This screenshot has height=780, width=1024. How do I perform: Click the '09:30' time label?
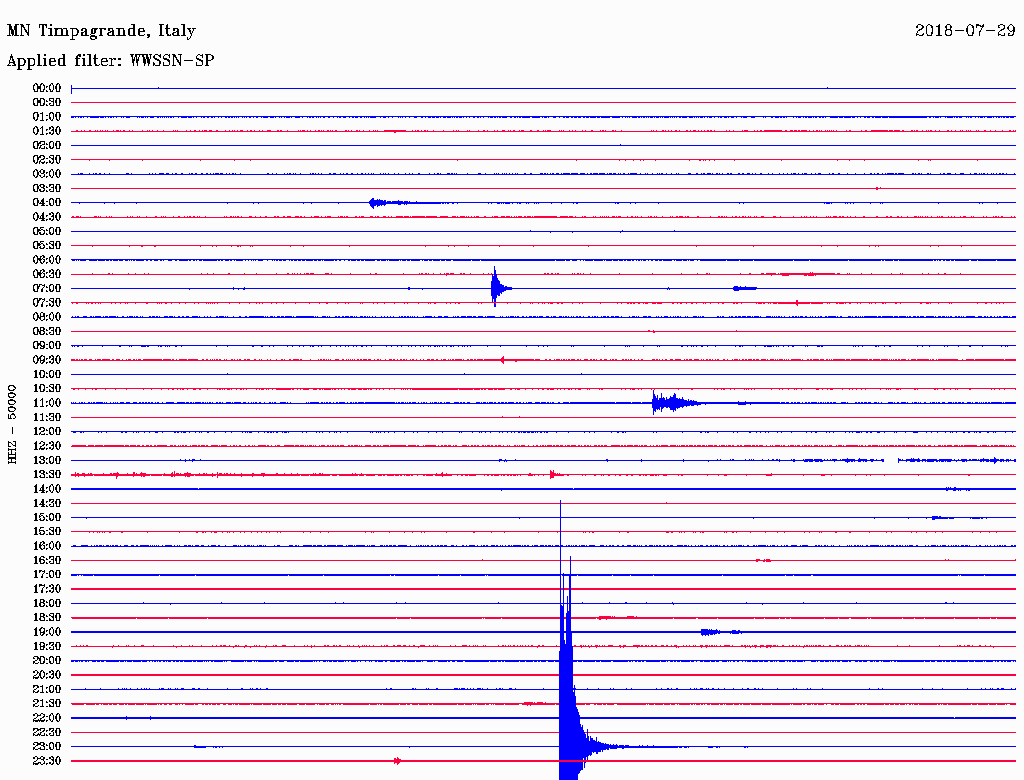(47, 360)
